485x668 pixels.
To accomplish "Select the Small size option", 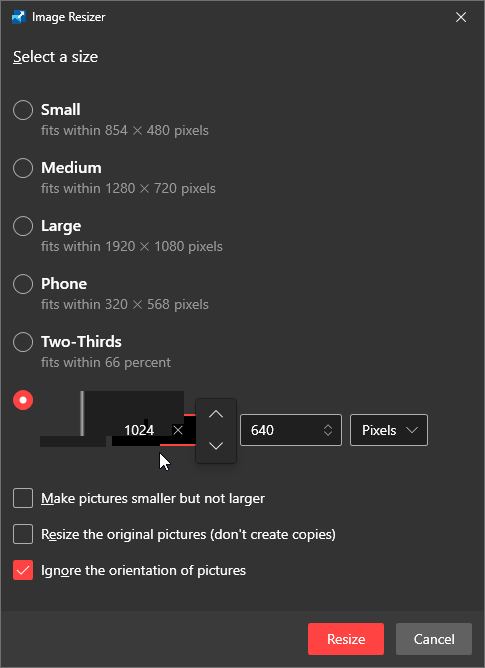I will pyautogui.click(x=23, y=110).
